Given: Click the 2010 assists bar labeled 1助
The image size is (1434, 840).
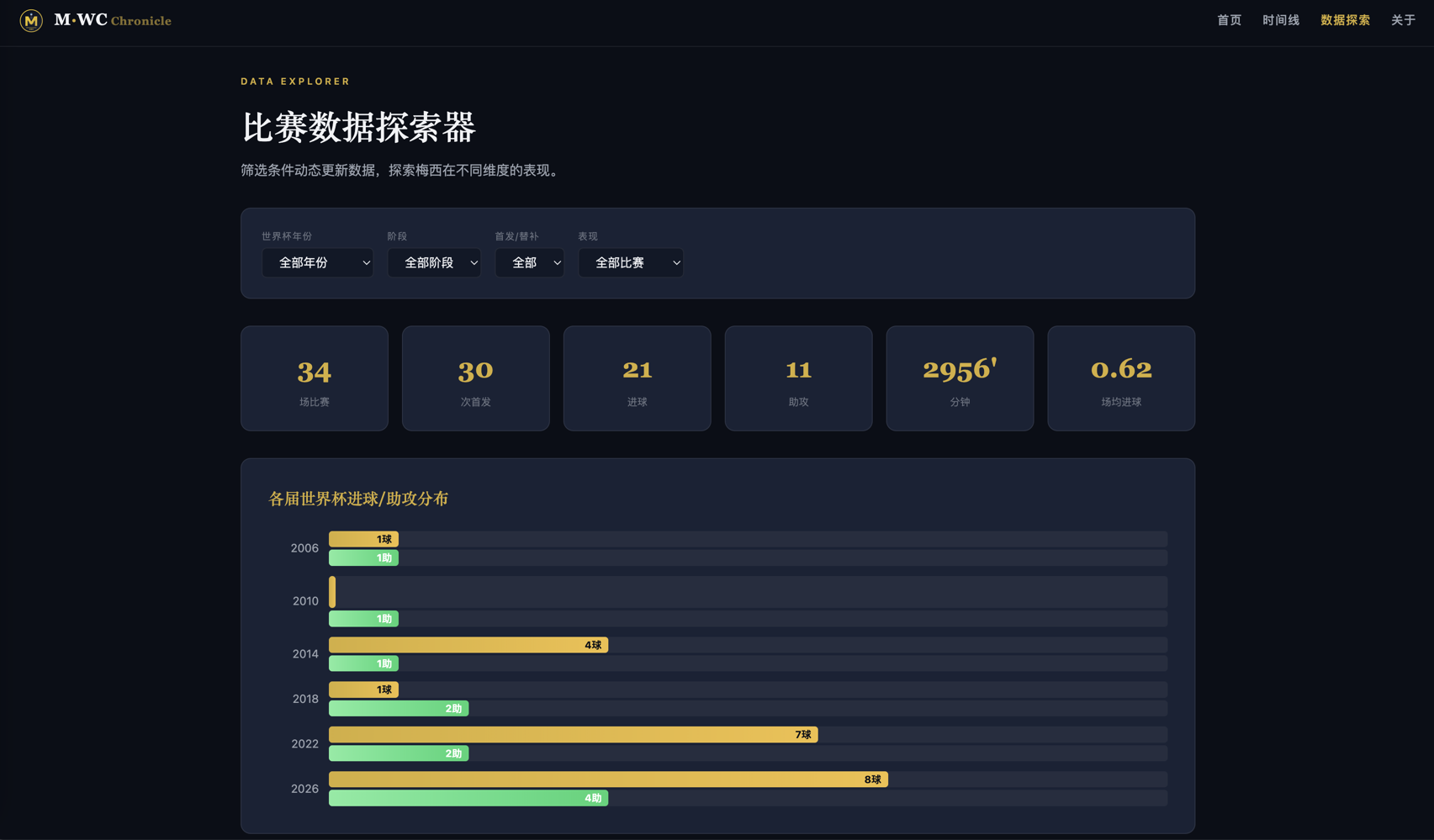Looking at the screenshot, I should tap(363, 619).
